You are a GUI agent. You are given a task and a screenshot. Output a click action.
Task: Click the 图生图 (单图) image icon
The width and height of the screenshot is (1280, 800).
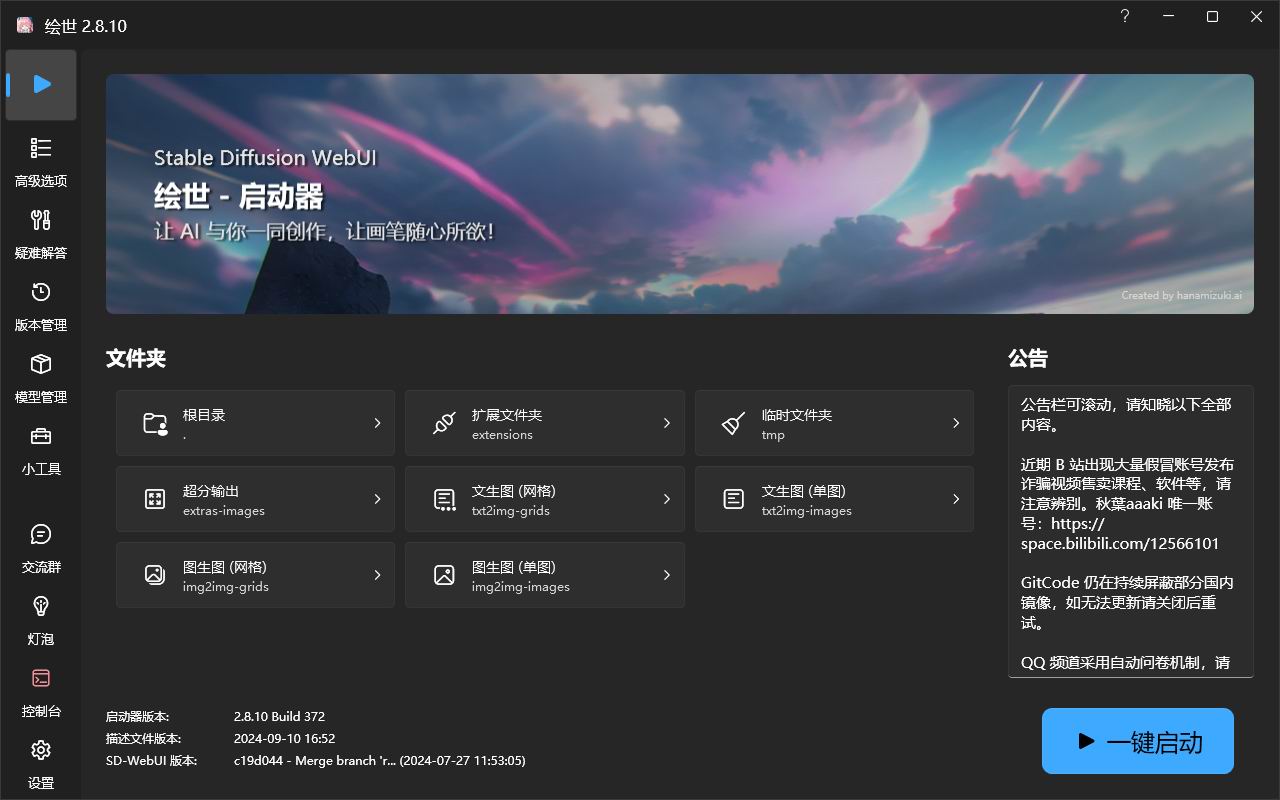point(444,575)
